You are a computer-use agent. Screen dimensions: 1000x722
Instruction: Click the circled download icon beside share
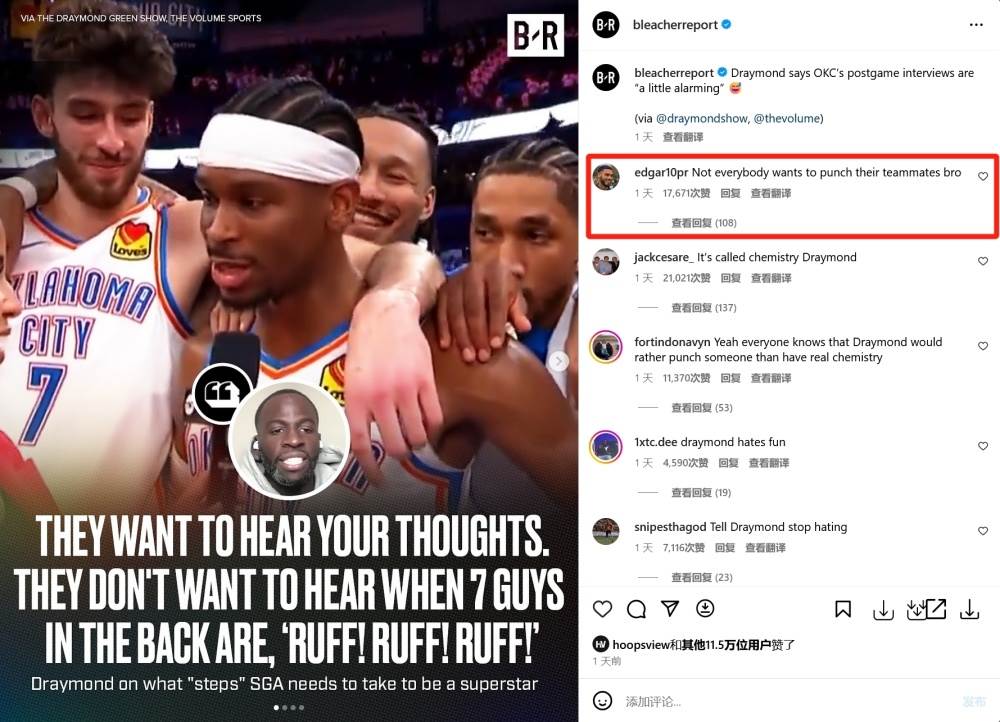[x=705, y=608]
